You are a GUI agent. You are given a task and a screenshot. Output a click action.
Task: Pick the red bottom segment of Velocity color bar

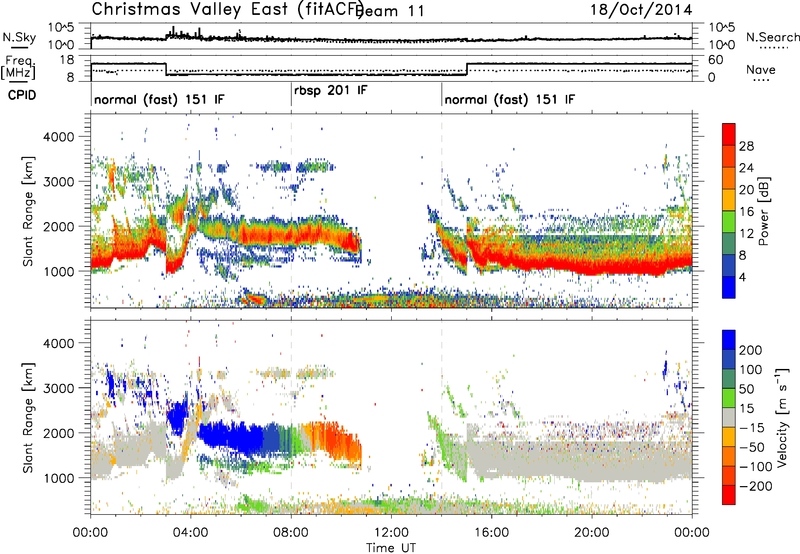(x=729, y=495)
